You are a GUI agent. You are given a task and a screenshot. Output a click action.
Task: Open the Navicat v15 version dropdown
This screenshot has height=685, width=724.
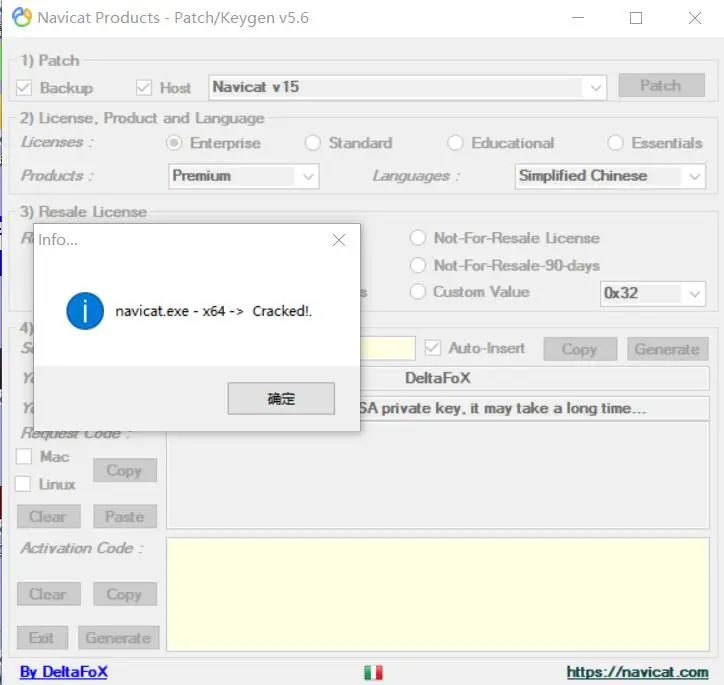pos(407,87)
